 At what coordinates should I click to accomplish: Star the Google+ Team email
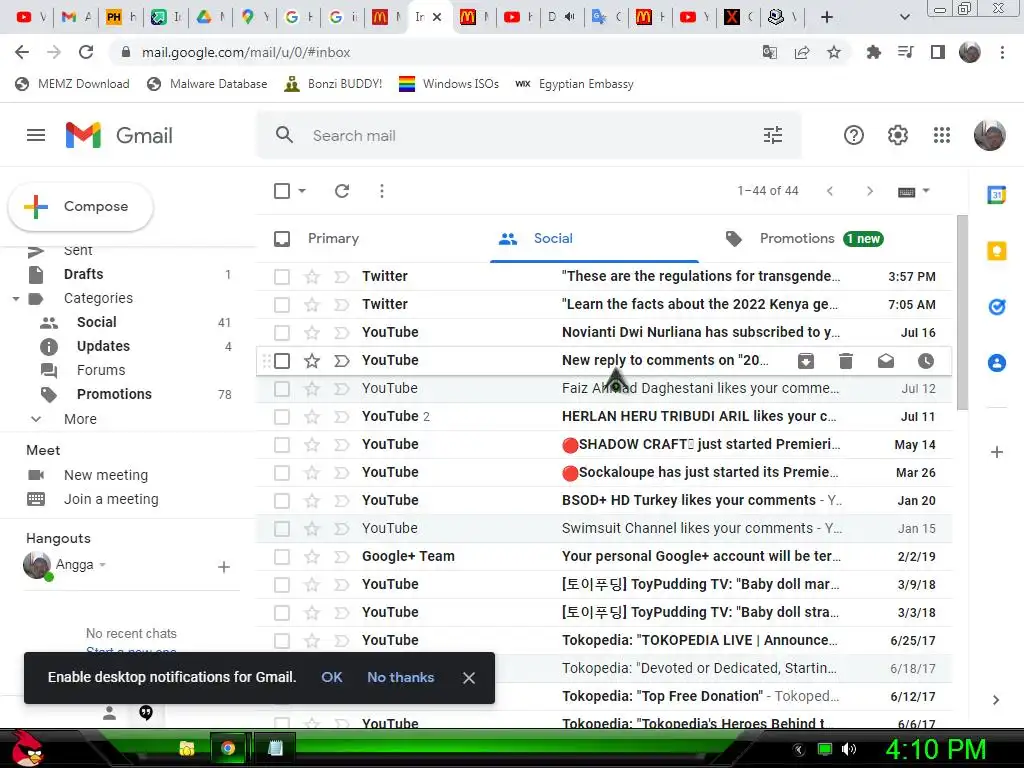312,556
